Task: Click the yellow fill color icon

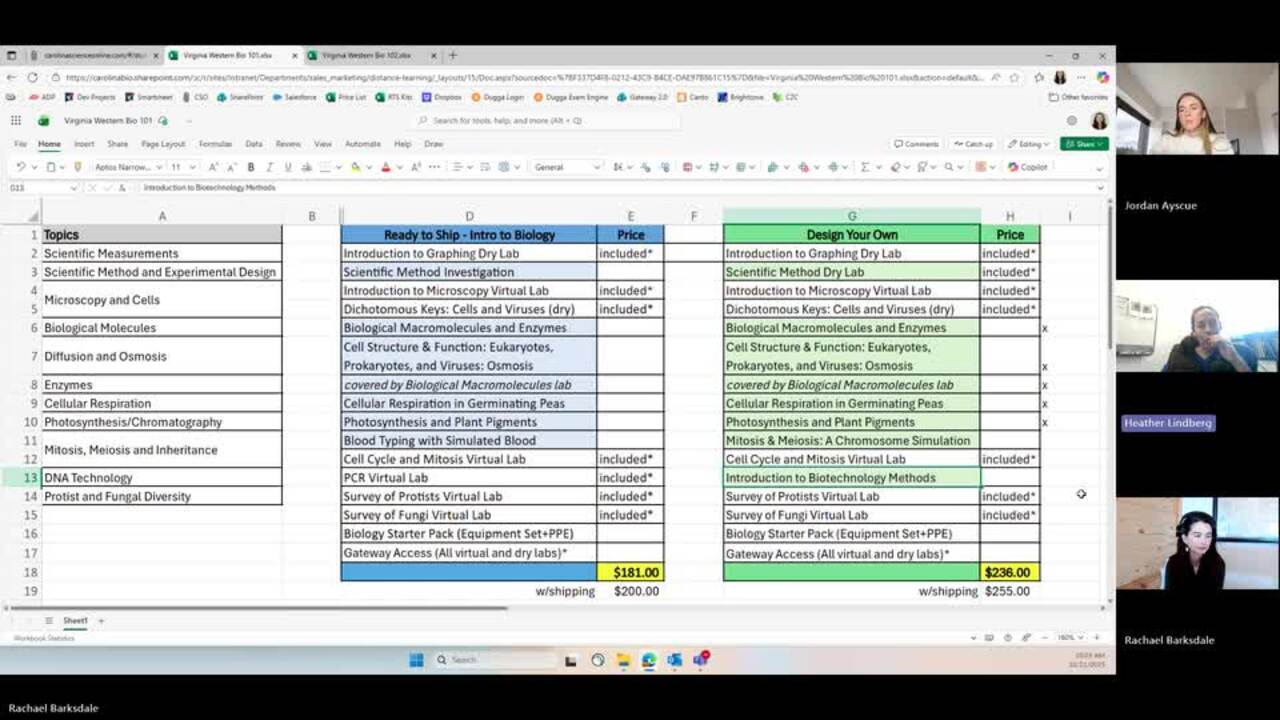Action: click(x=355, y=167)
